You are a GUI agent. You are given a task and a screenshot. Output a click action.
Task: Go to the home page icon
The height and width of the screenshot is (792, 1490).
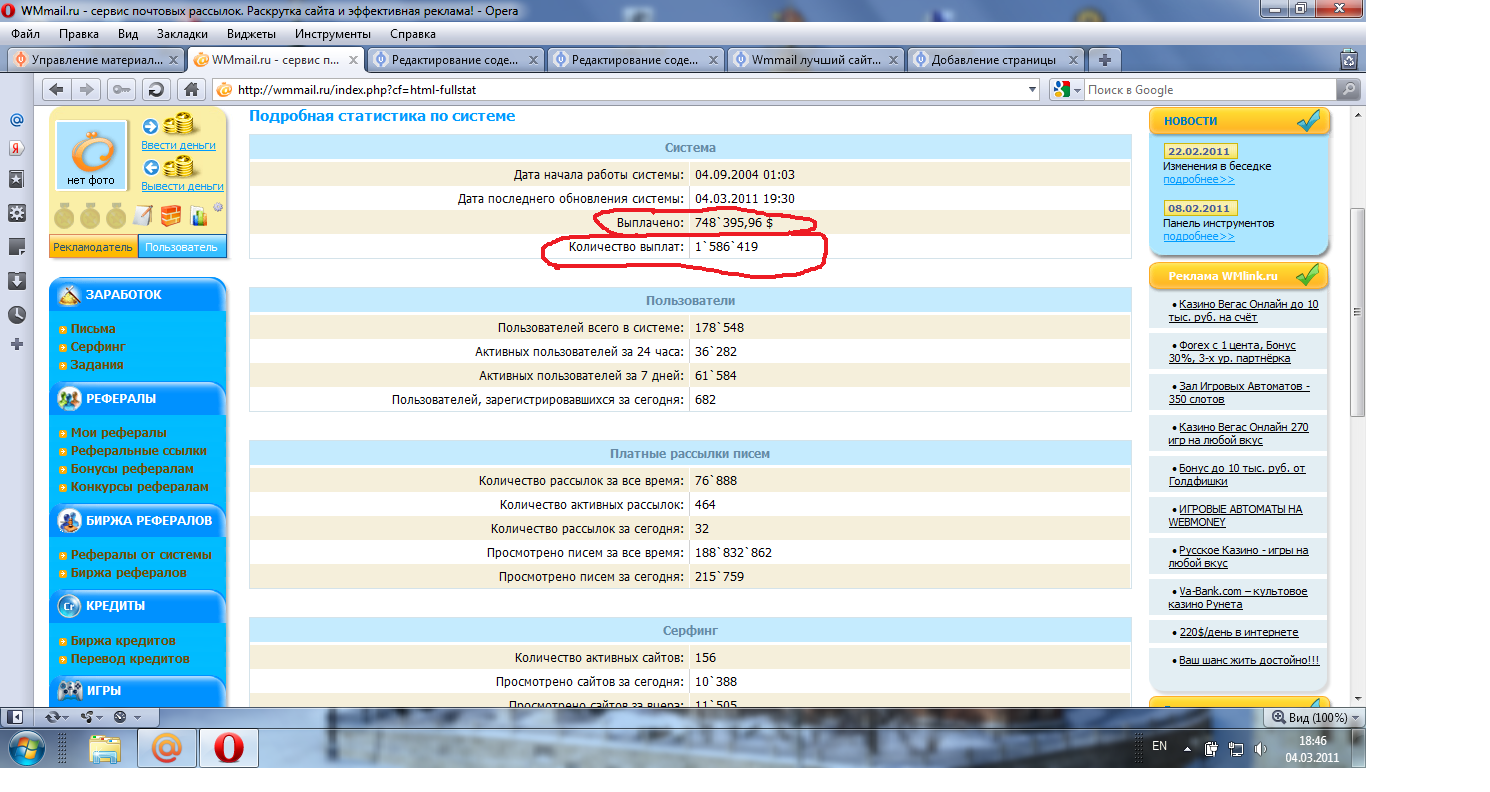pos(191,90)
